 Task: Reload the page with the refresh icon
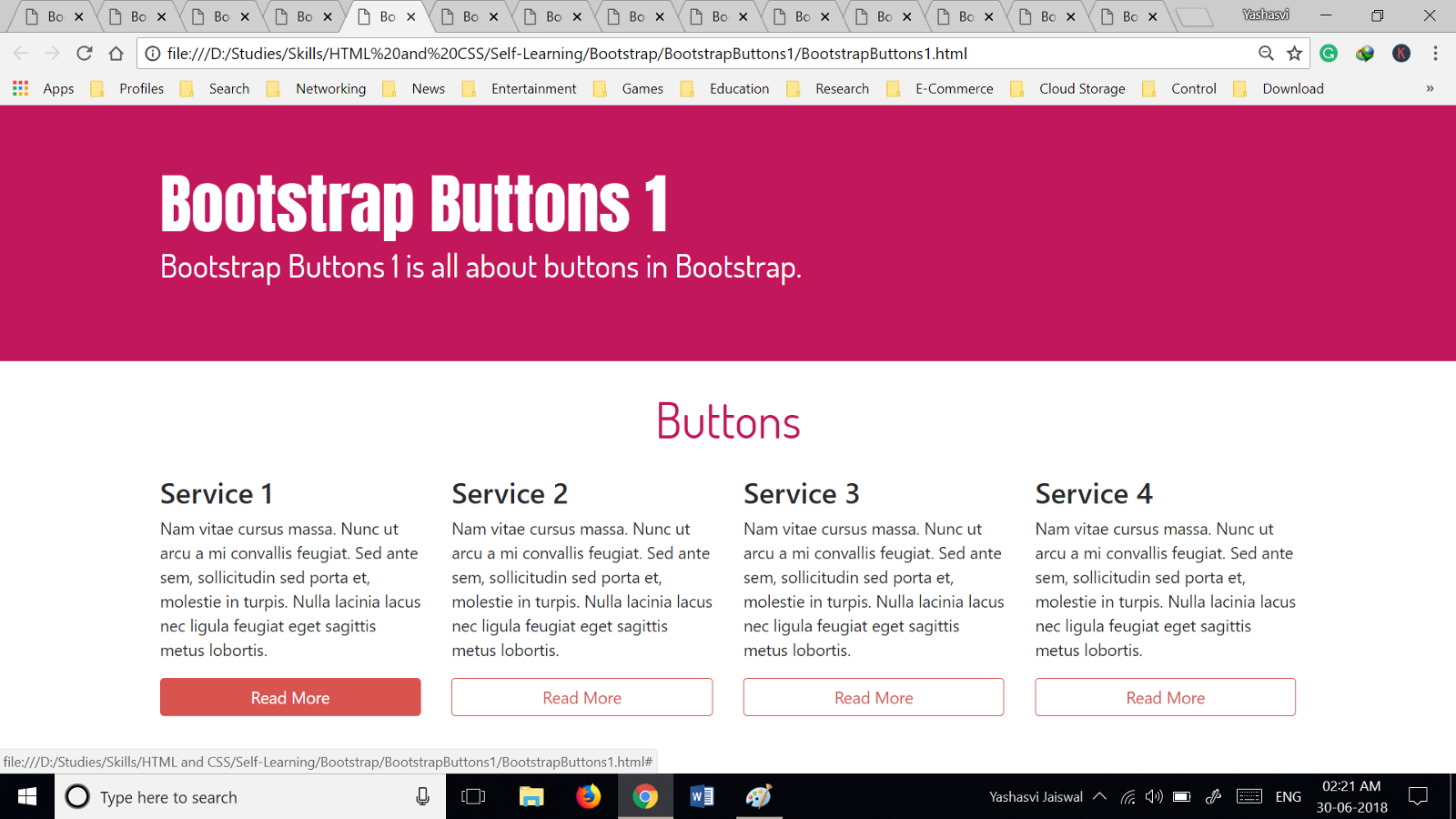[x=84, y=54]
